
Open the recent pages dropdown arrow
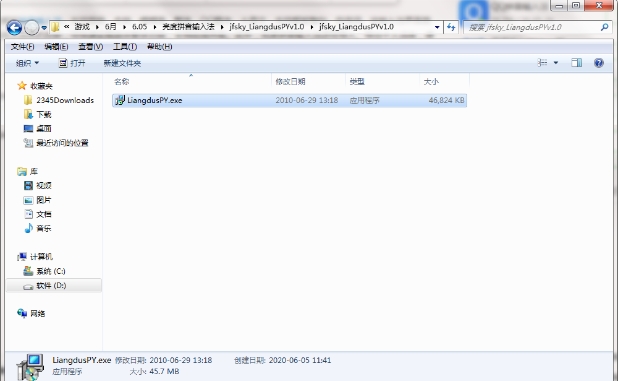point(44,28)
